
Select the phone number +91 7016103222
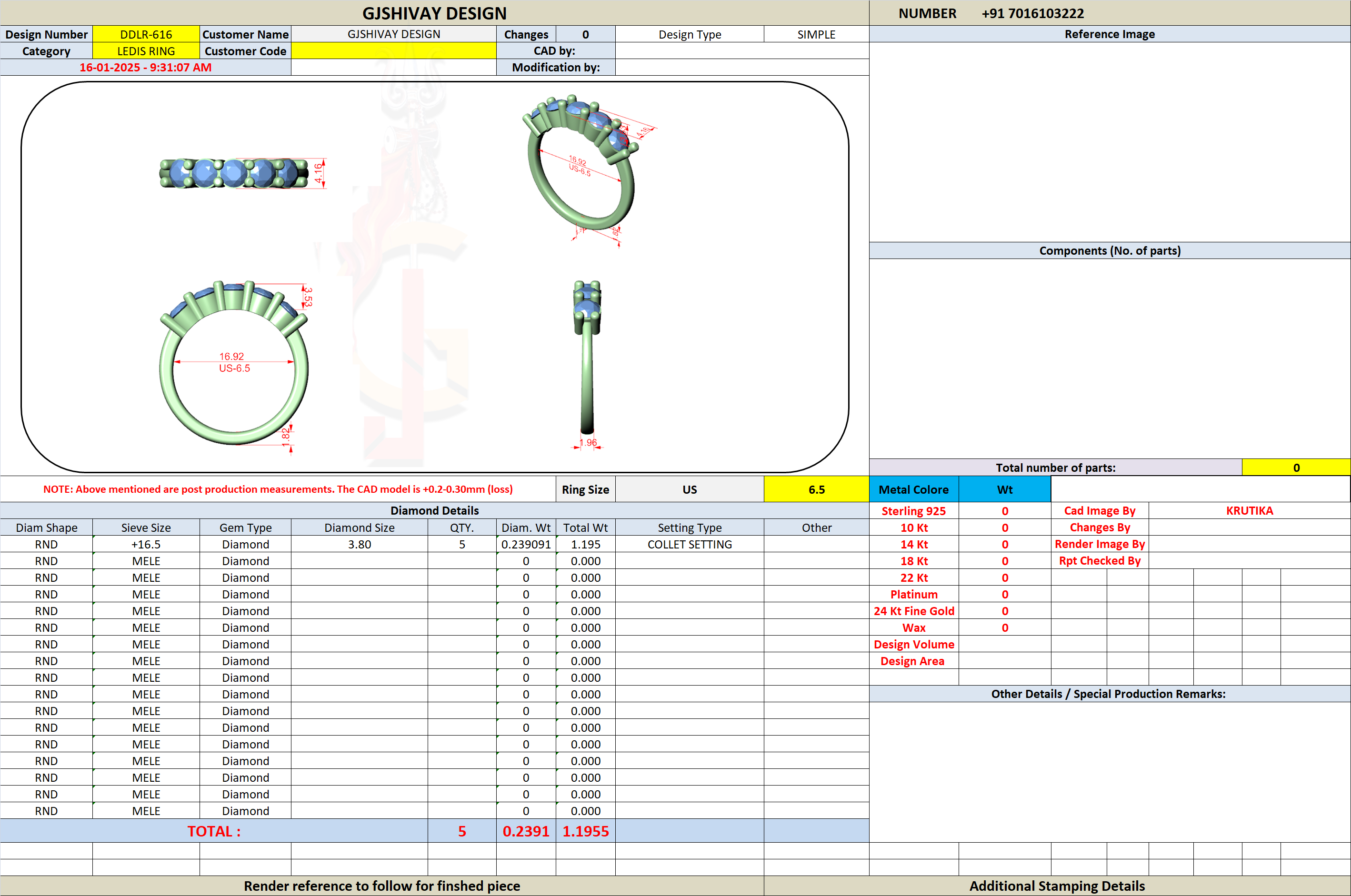pos(1032,13)
